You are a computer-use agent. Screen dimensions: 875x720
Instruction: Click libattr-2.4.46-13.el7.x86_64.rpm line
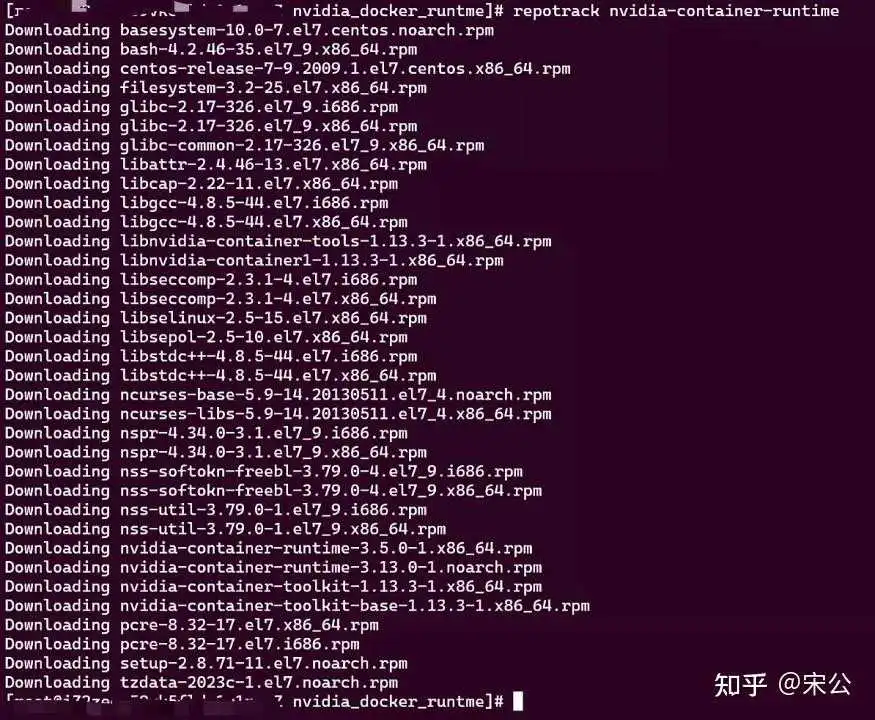(216, 165)
